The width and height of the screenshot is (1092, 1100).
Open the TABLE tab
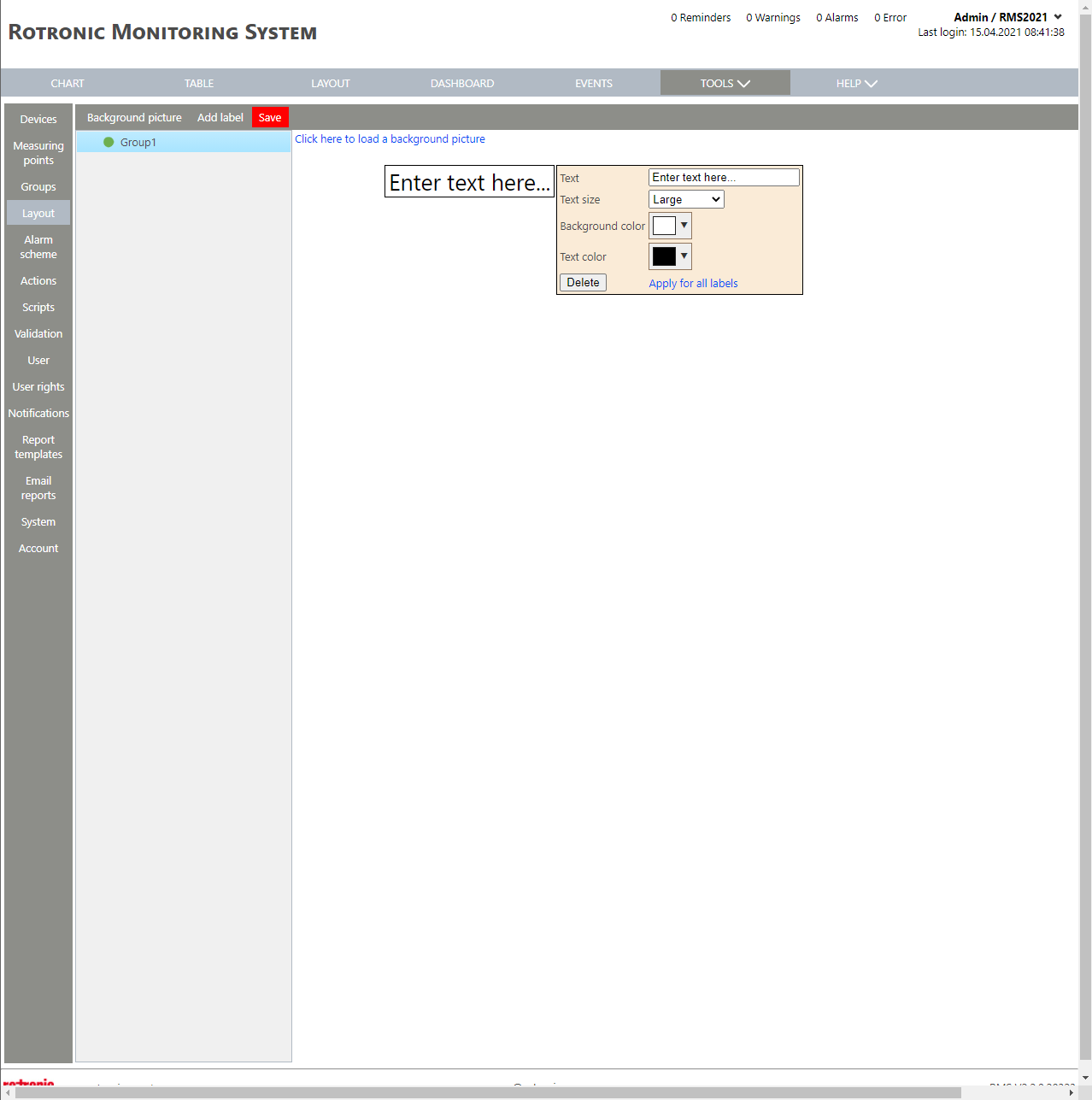point(199,83)
